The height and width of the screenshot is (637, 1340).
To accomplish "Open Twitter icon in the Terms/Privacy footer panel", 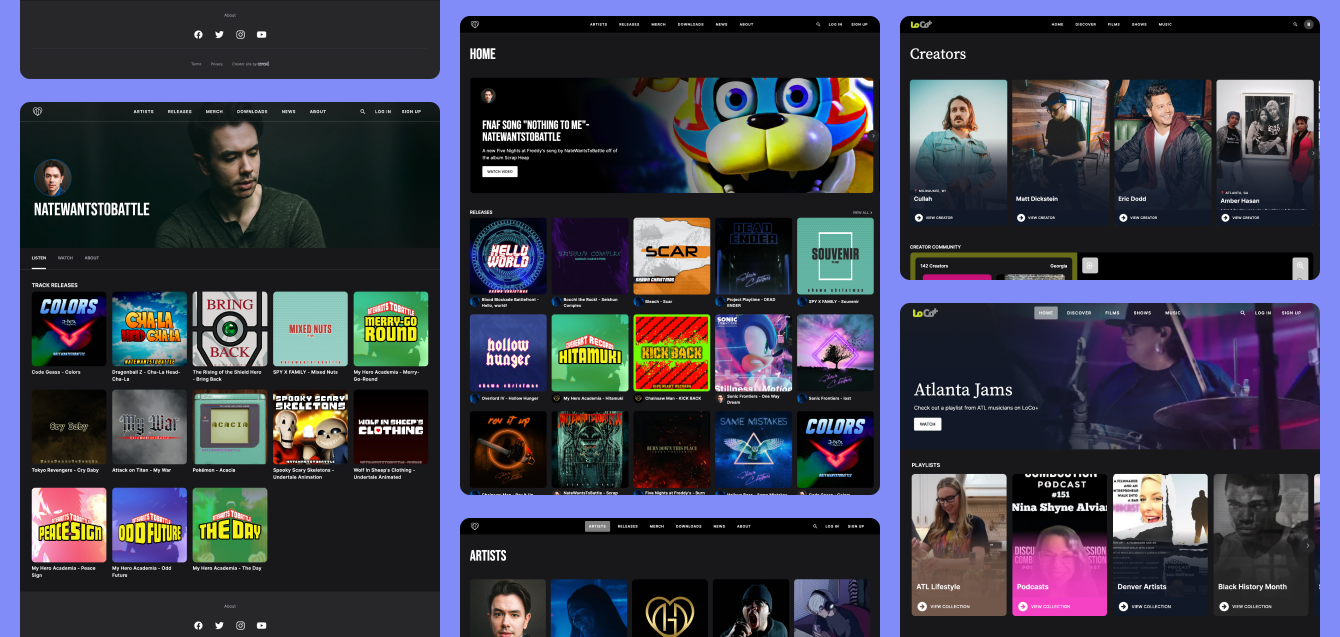I will pos(219,34).
